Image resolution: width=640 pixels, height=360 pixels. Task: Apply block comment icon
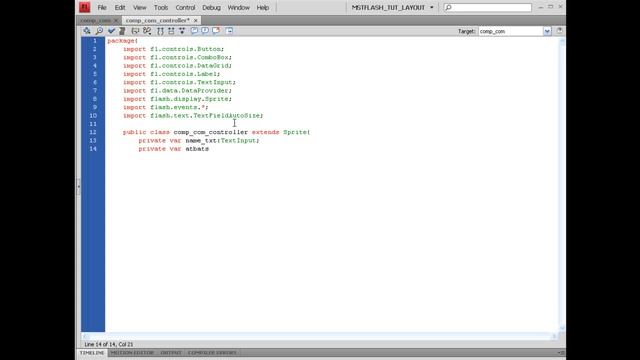pyautogui.click(x=194, y=31)
